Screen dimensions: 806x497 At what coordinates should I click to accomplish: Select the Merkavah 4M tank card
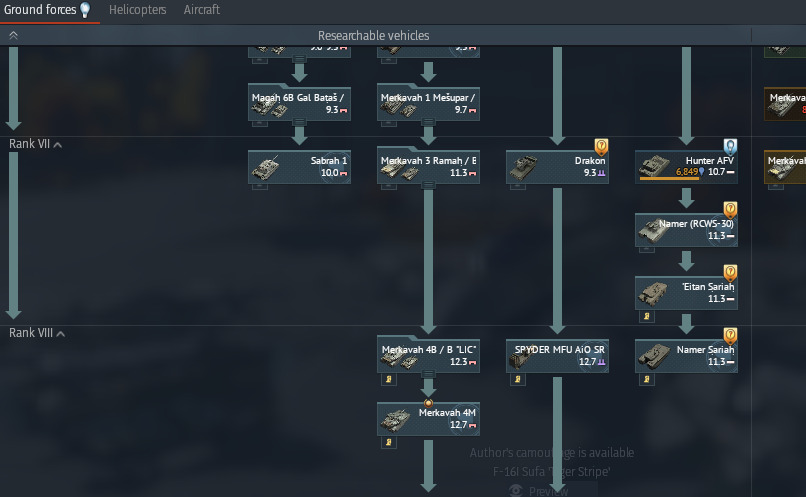tap(428, 419)
